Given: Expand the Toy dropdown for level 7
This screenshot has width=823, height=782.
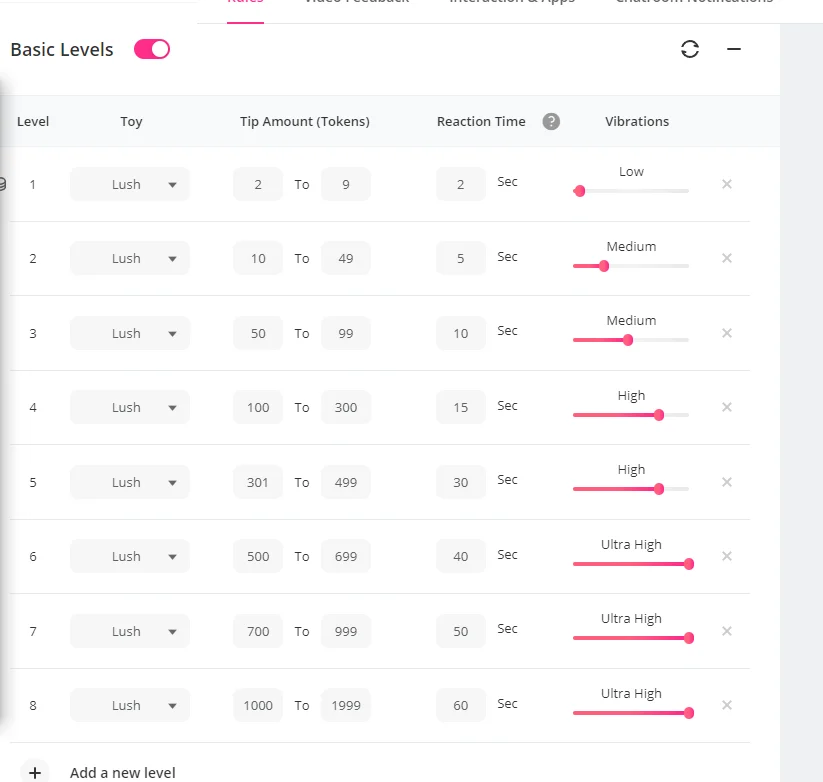Looking at the screenshot, I should pos(130,631).
